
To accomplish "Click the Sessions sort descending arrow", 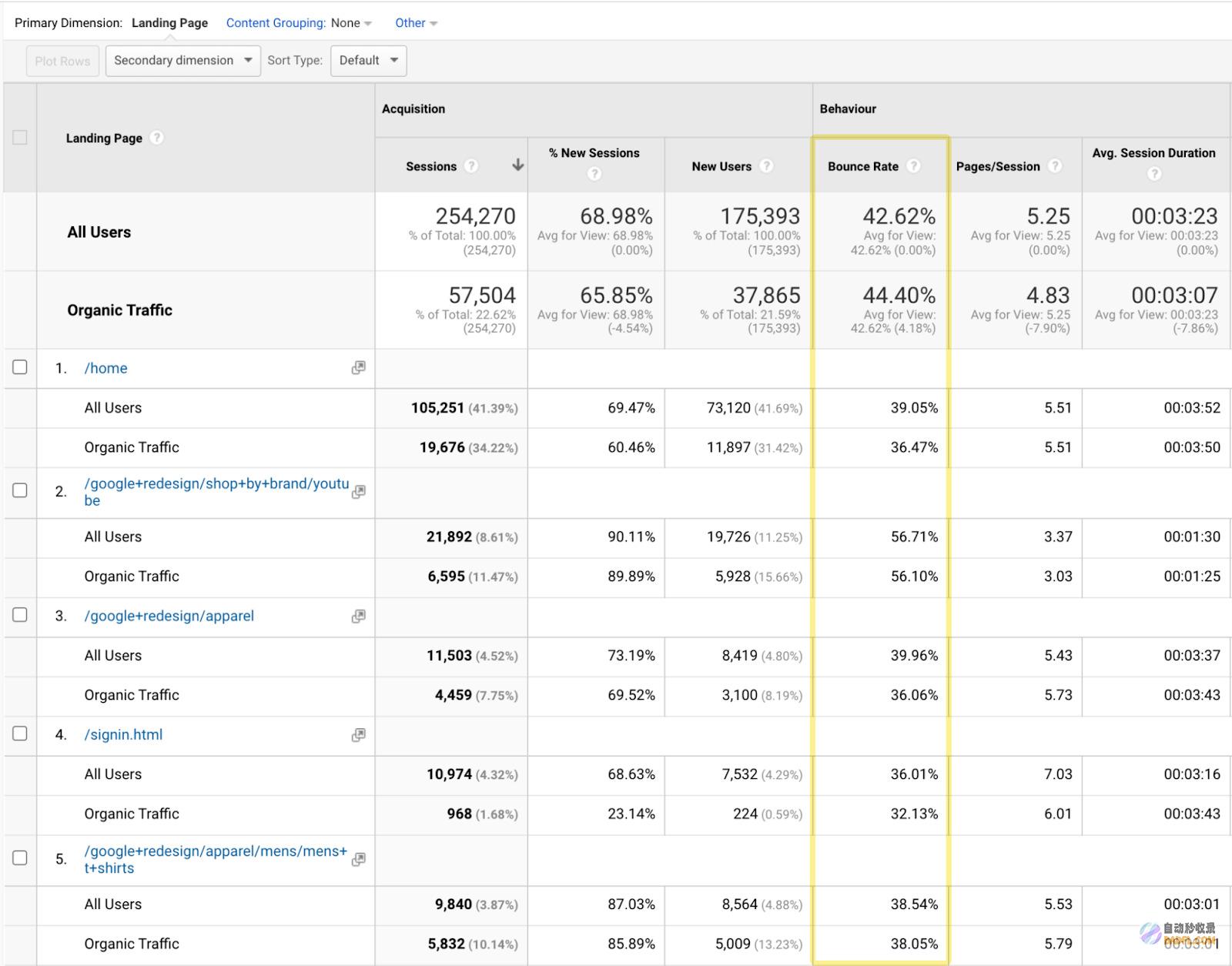I will tap(518, 165).
